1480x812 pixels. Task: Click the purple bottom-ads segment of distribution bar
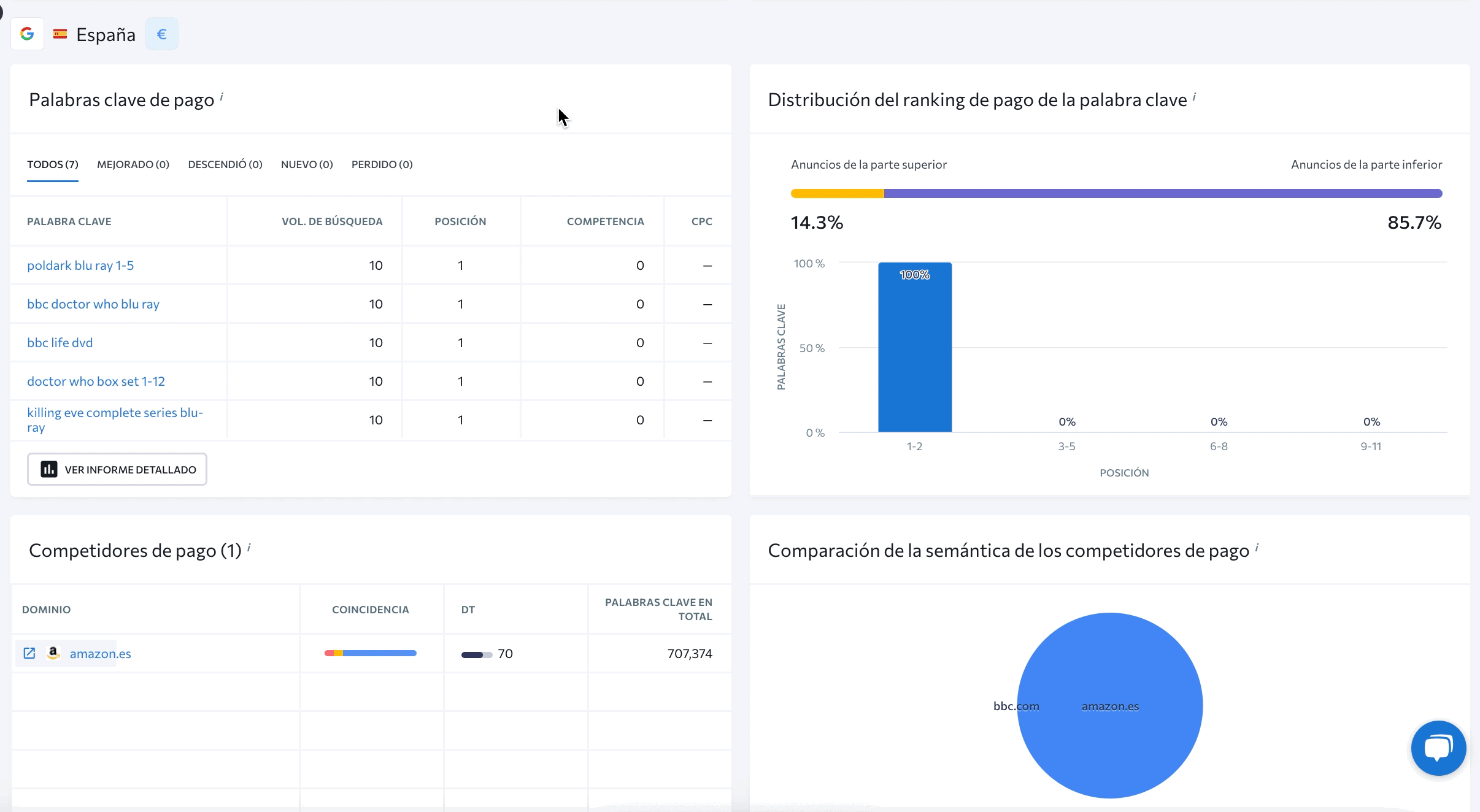[1162, 194]
